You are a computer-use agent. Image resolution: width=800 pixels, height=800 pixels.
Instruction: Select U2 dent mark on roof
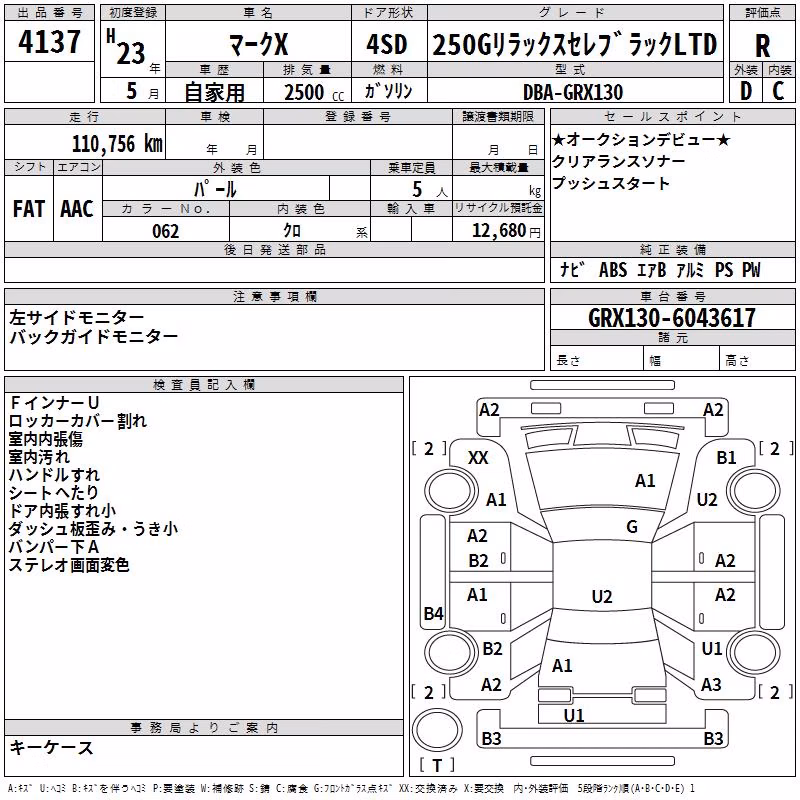(602, 596)
